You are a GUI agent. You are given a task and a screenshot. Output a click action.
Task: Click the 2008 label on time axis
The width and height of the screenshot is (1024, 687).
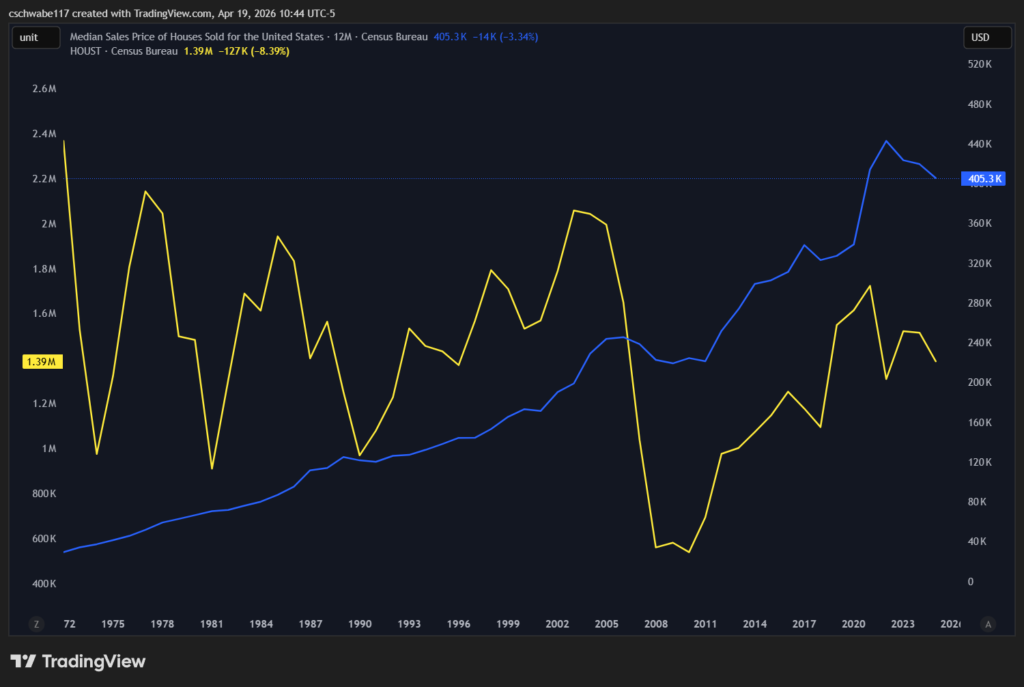click(x=656, y=623)
